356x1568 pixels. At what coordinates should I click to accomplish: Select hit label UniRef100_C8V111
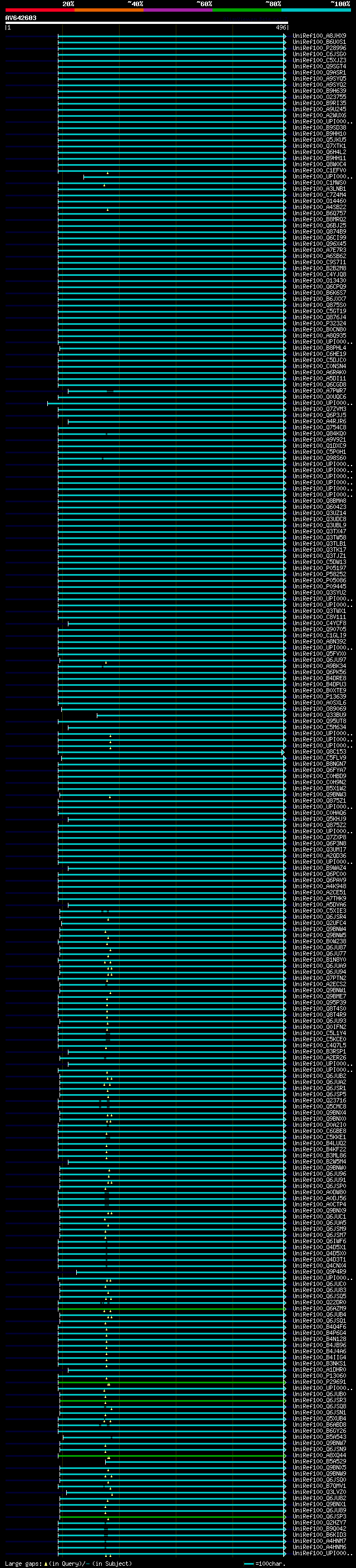[x=319, y=617]
